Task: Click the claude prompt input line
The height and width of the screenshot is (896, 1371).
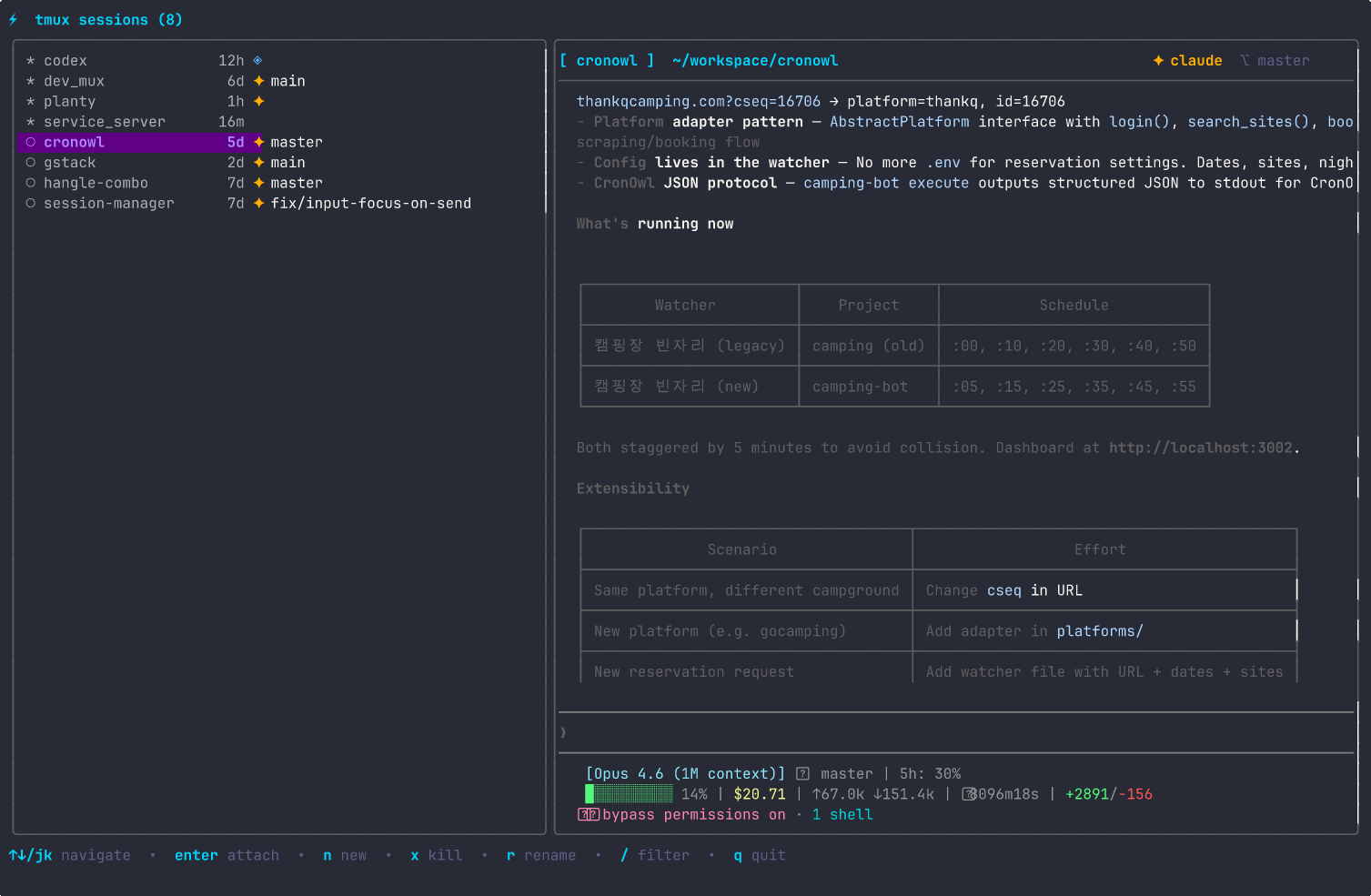Action: [955, 732]
